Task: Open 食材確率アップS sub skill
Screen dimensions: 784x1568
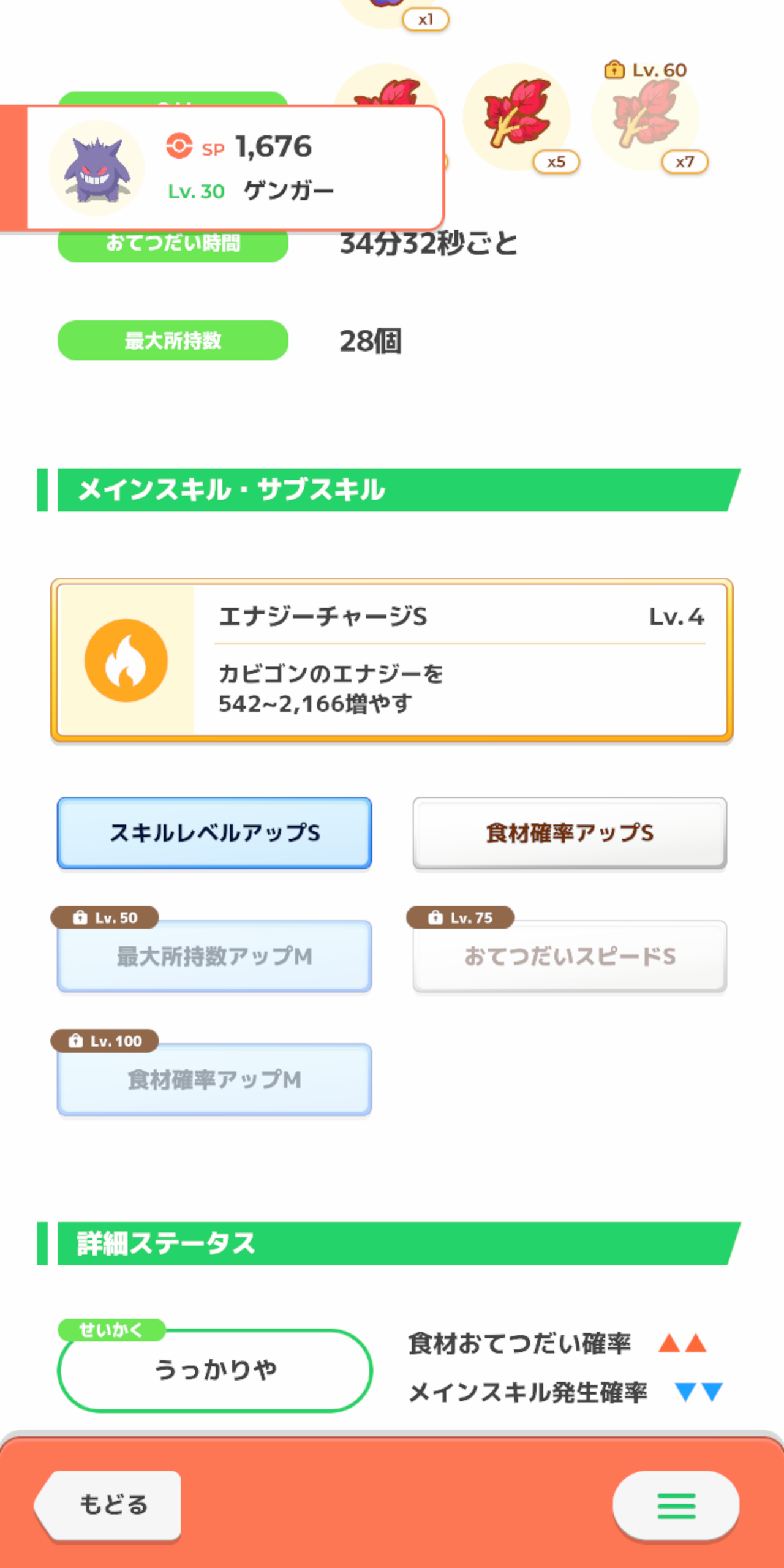Action: click(570, 833)
